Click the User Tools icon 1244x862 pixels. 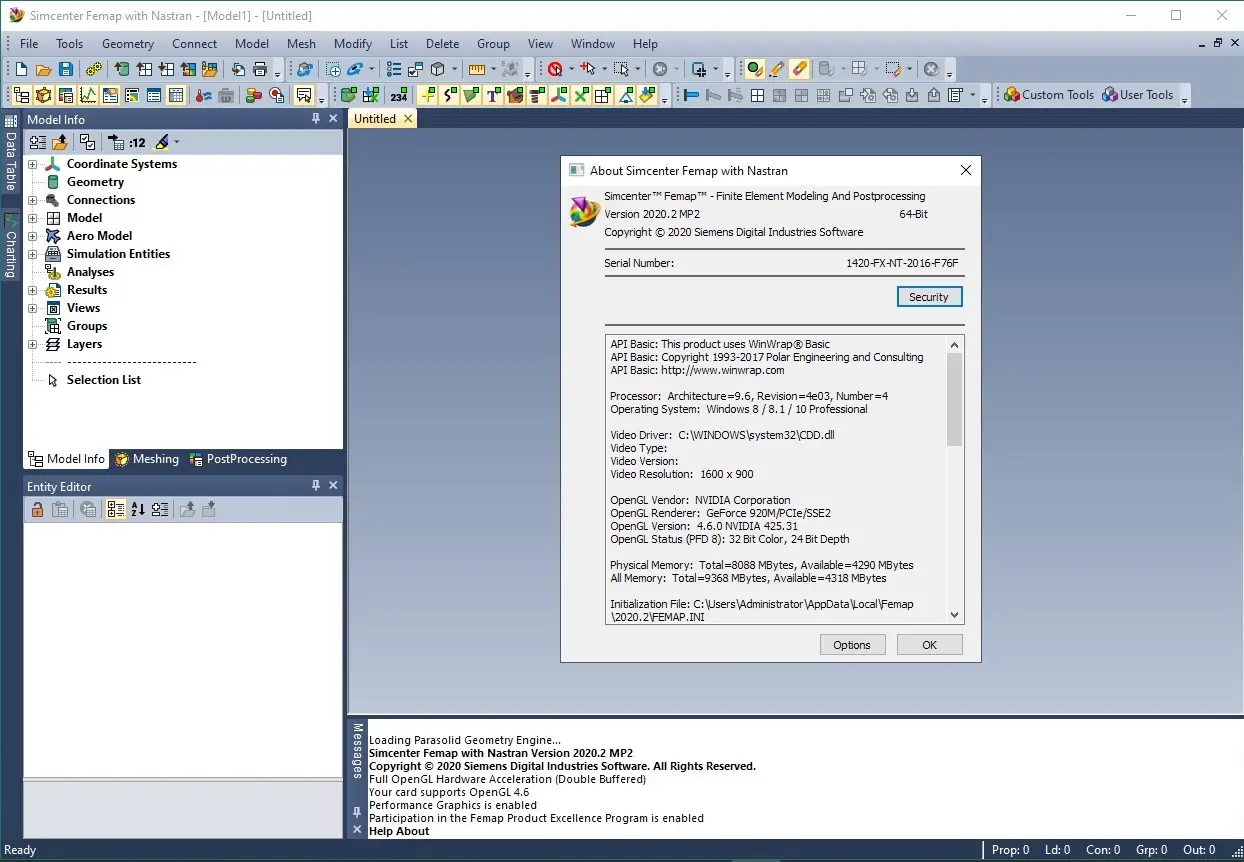pyautogui.click(x=1109, y=95)
